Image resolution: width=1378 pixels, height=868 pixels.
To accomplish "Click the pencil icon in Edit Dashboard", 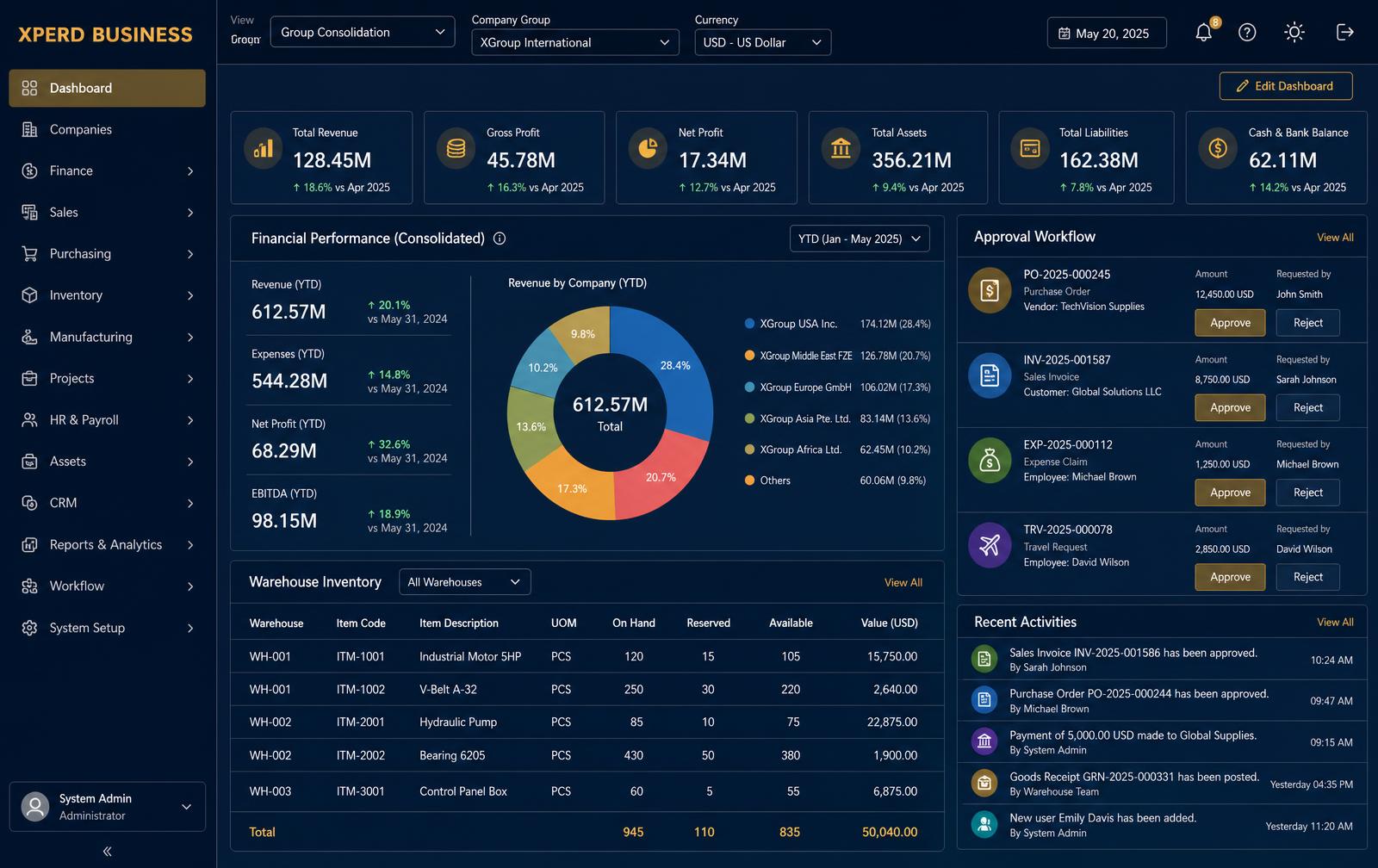I will point(1242,86).
